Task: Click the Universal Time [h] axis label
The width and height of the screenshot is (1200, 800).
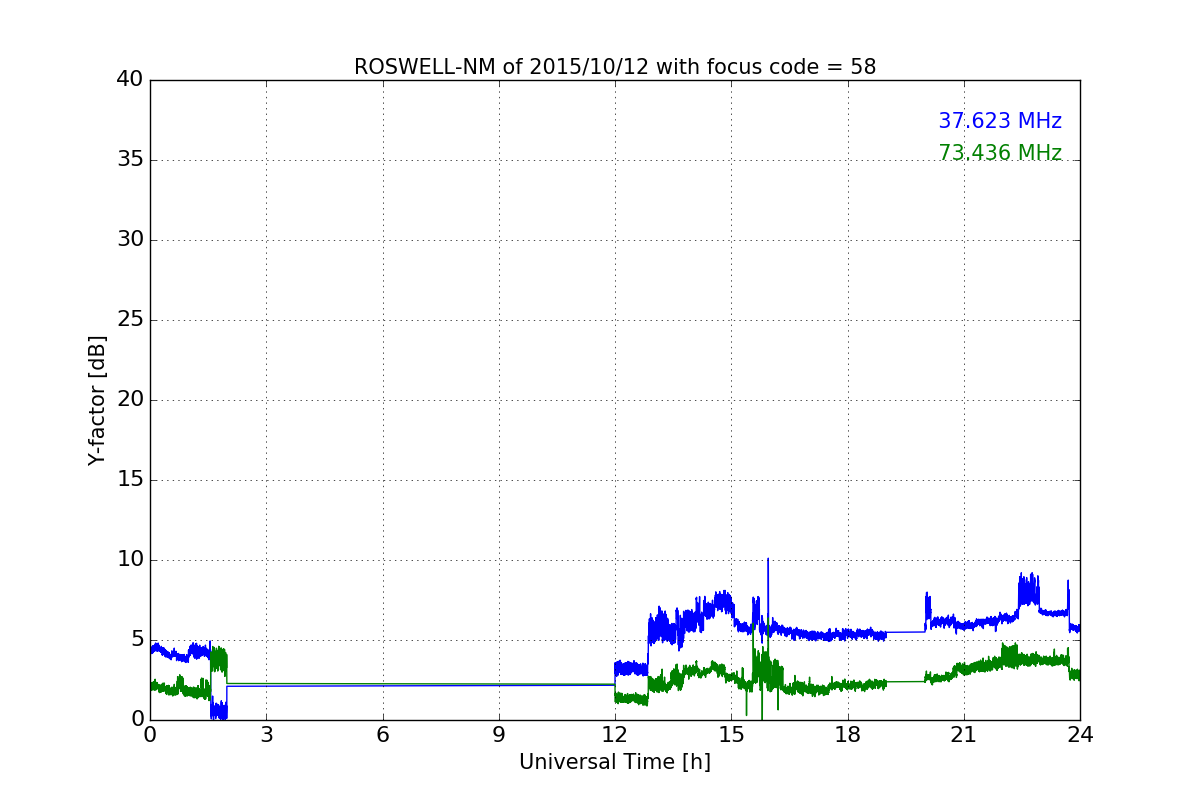Action: (615, 762)
